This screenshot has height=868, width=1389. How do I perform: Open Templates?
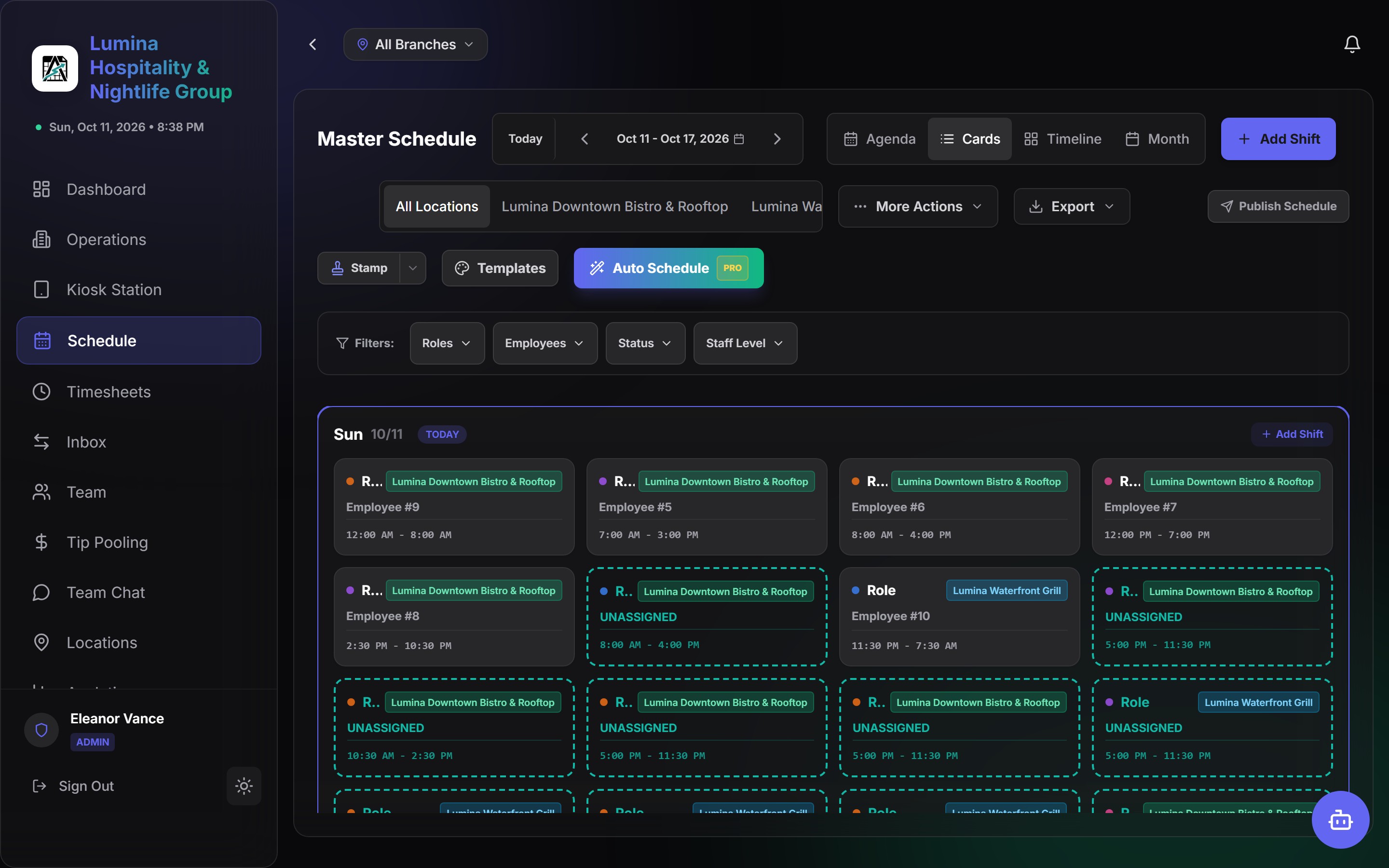(x=500, y=268)
